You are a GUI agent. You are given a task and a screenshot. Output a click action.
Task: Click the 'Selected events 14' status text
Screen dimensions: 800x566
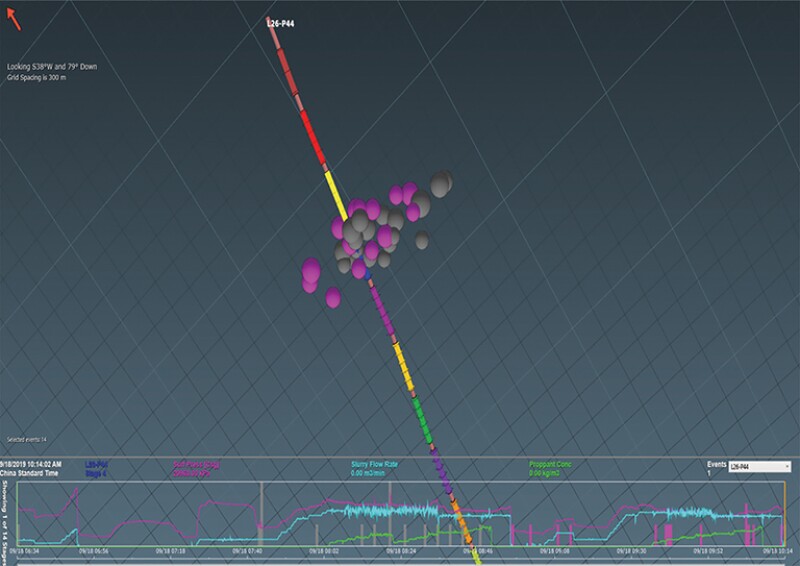[27, 439]
